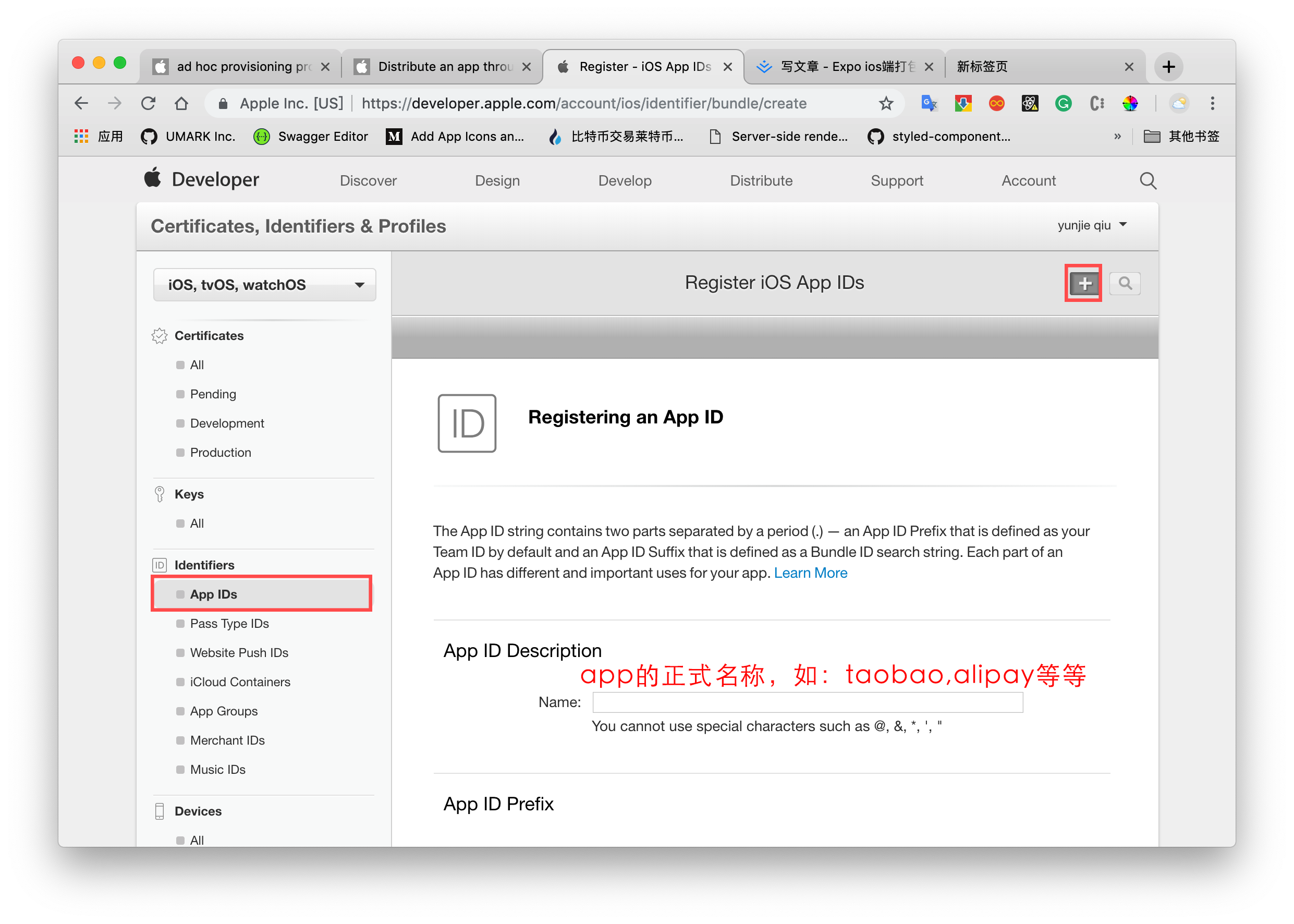Screen dimensions: 1294x924
Task: Go to the home page icon
Action: tap(181, 104)
